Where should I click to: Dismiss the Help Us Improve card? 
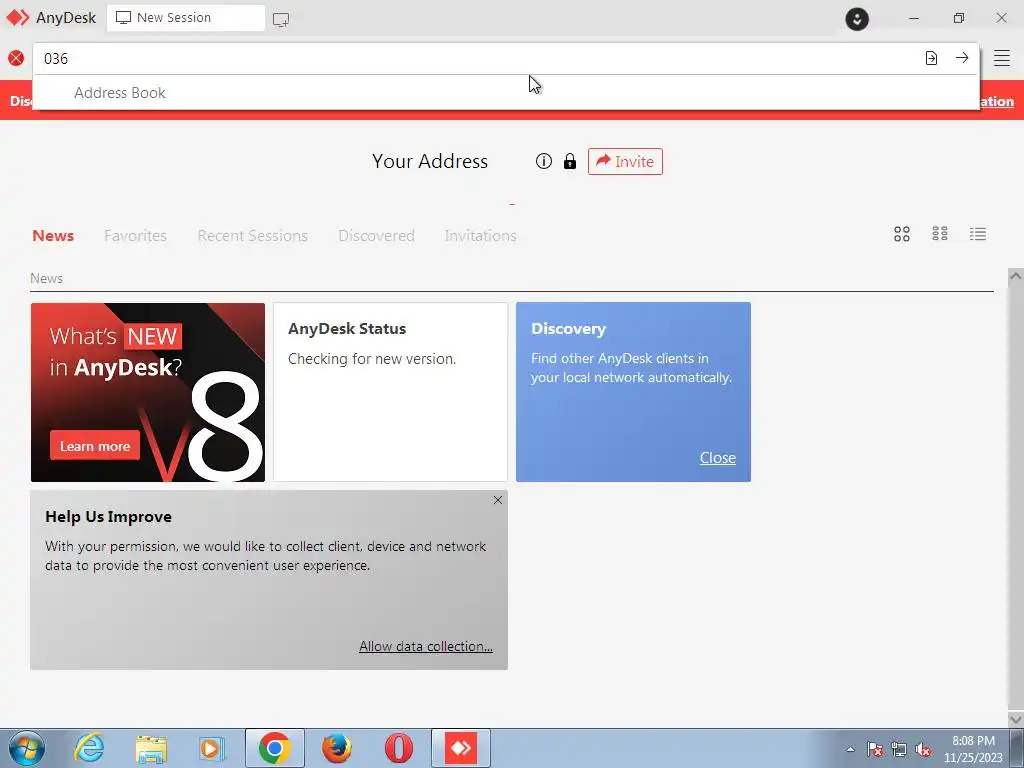[x=498, y=500]
